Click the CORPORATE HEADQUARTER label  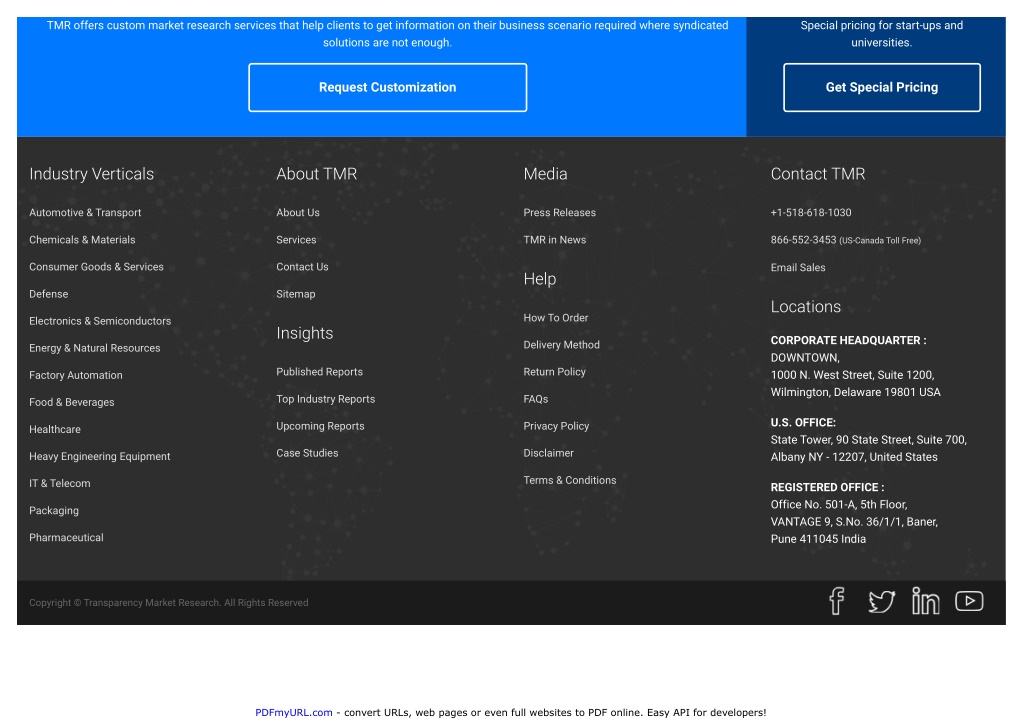848,340
